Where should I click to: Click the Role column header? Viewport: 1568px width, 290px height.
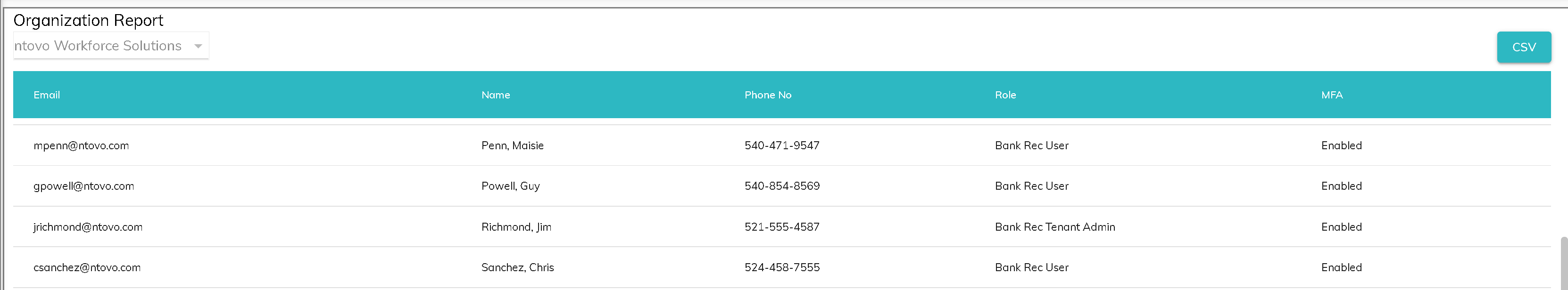click(x=1005, y=95)
